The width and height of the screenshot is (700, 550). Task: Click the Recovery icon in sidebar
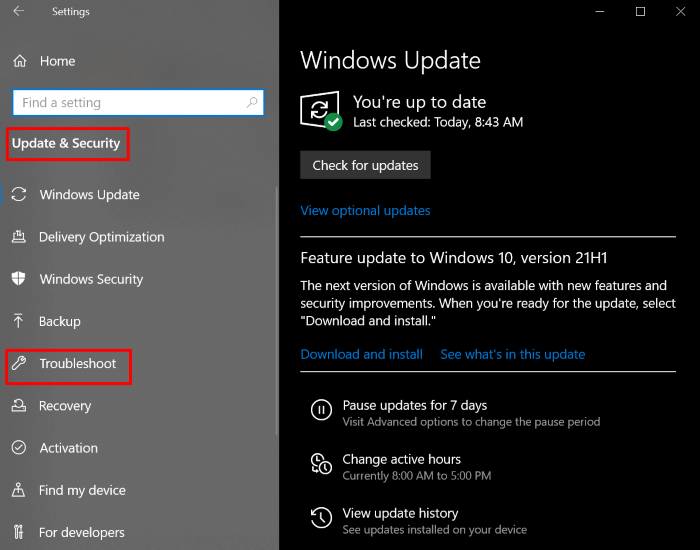[19, 406]
